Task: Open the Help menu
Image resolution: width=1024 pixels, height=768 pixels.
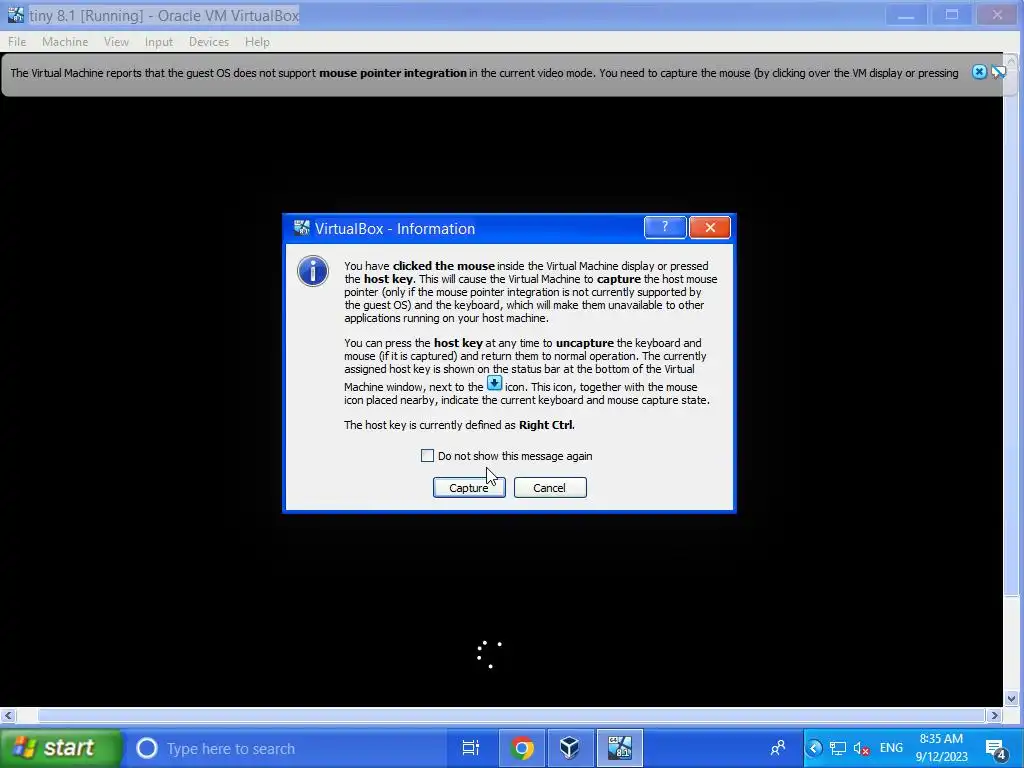Action: click(257, 42)
